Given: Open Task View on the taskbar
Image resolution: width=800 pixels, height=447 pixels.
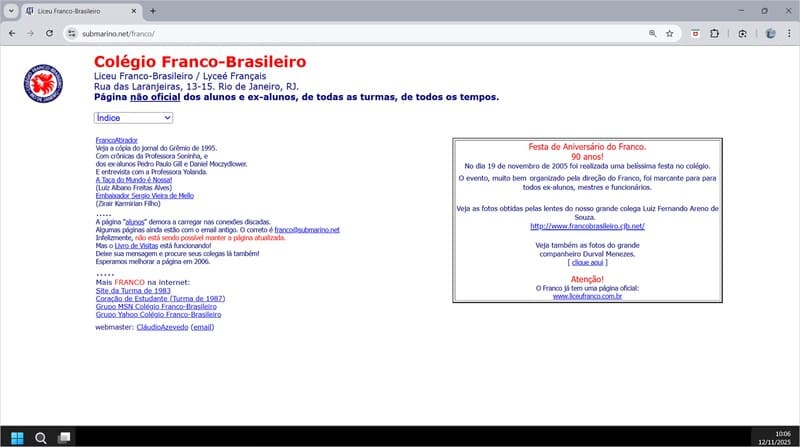Looking at the screenshot, I should click(64, 438).
